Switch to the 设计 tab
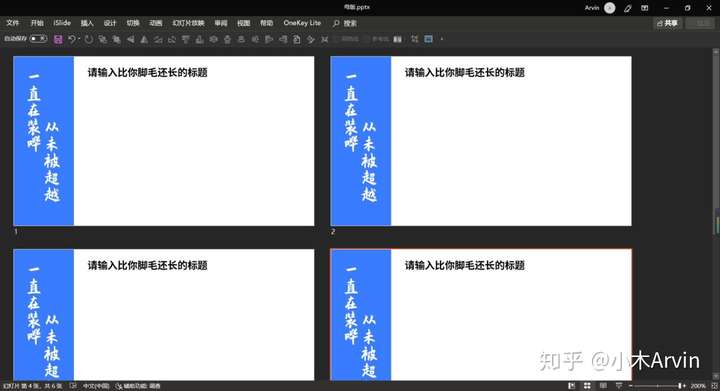The image size is (720, 391). click(110, 23)
